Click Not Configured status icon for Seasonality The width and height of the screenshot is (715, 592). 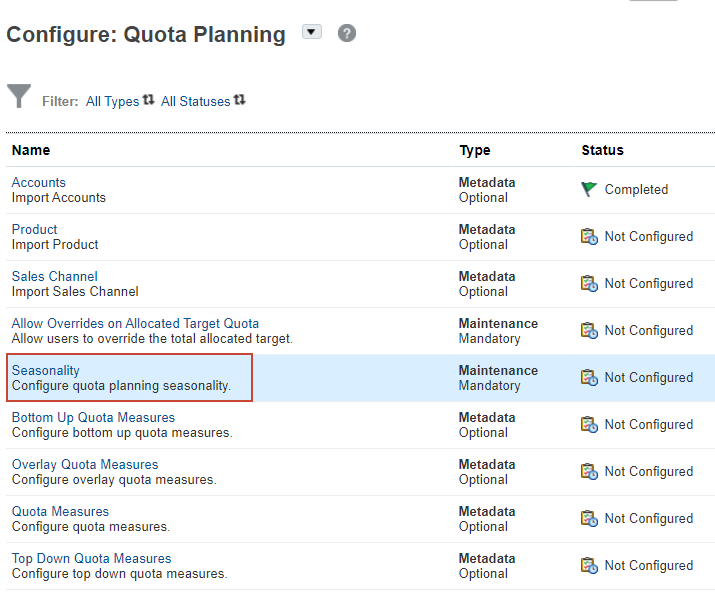(590, 378)
